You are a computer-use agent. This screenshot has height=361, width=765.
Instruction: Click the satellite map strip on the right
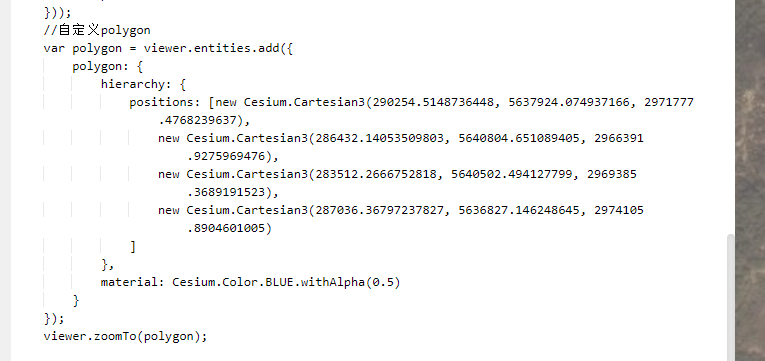pos(750,180)
